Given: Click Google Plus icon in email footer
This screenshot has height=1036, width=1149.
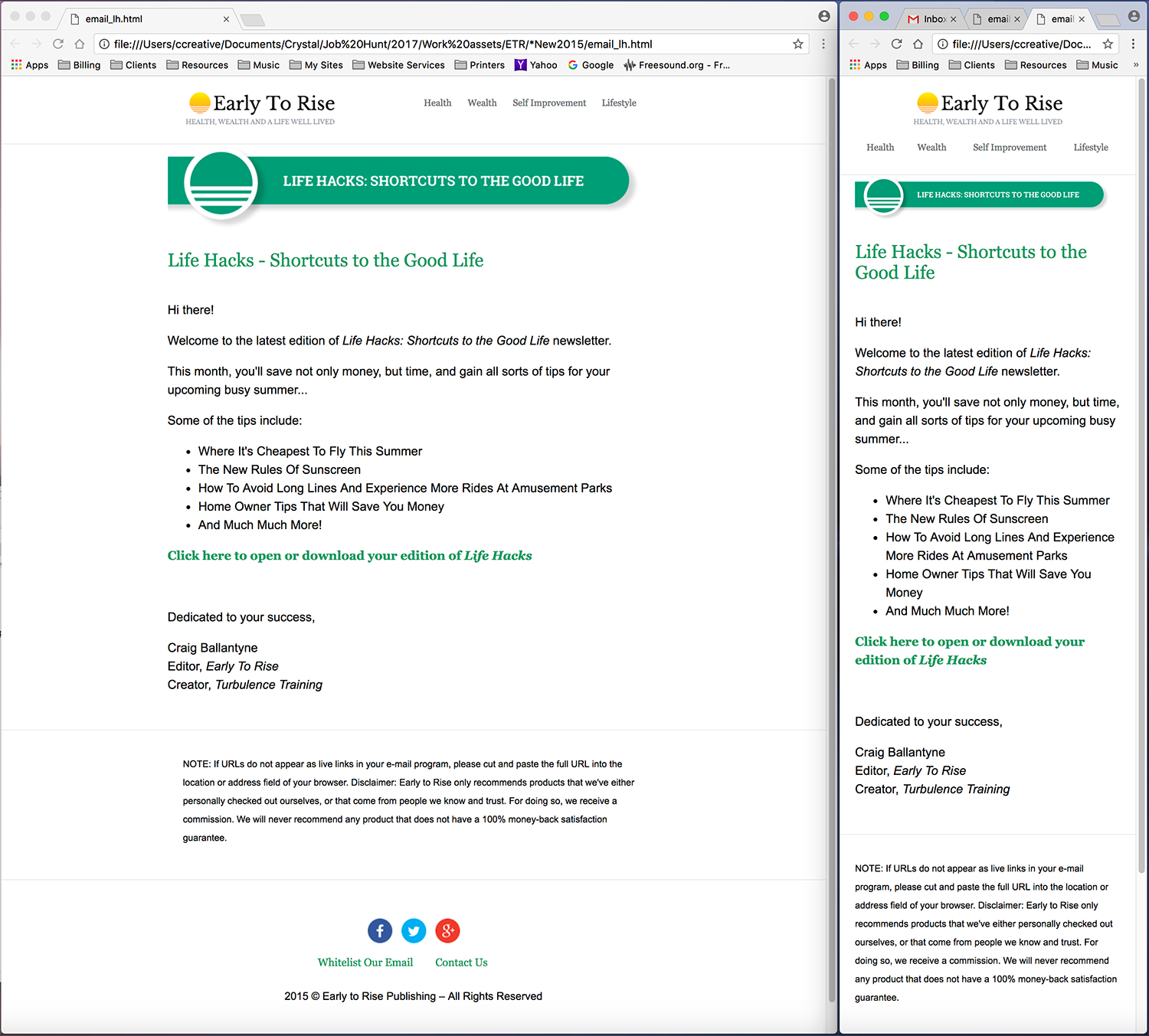Looking at the screenshot, I should [447, 930].
